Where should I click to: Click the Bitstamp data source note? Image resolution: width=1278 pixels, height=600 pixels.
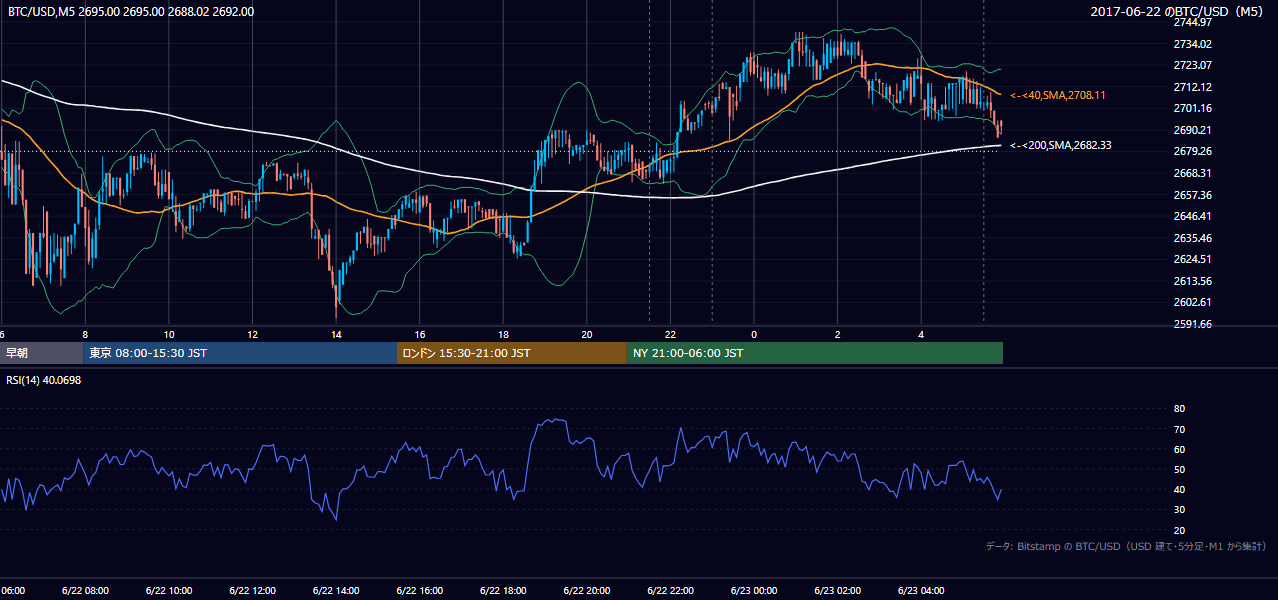coord(1127,546)
